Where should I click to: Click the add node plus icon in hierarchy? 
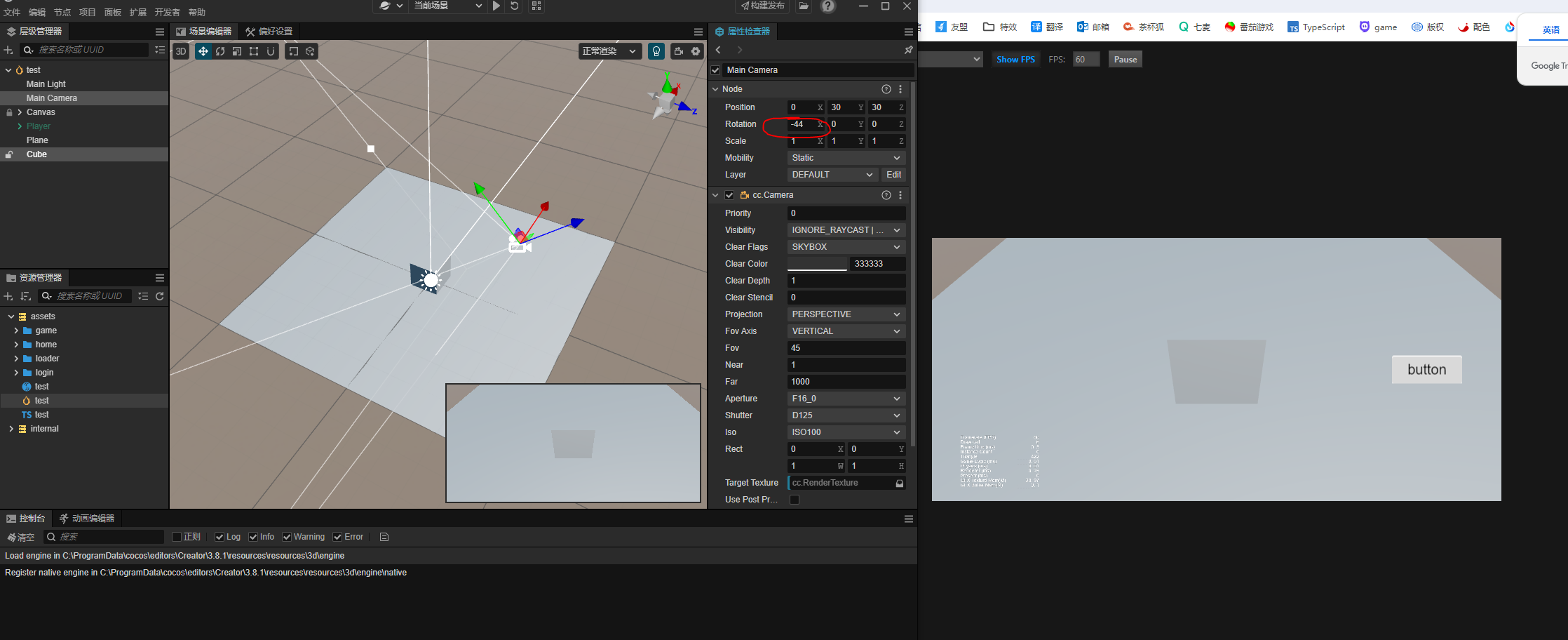8,50
